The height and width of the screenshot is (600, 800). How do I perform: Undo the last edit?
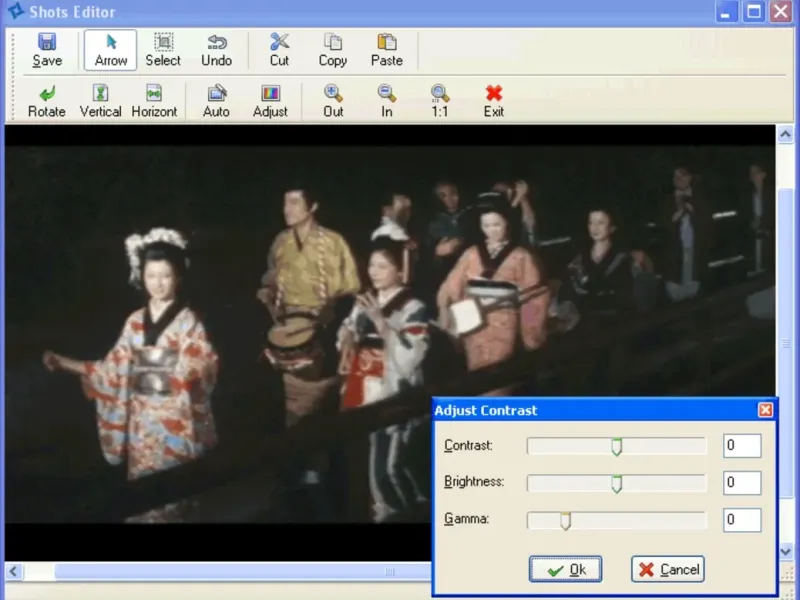(217, 50)
